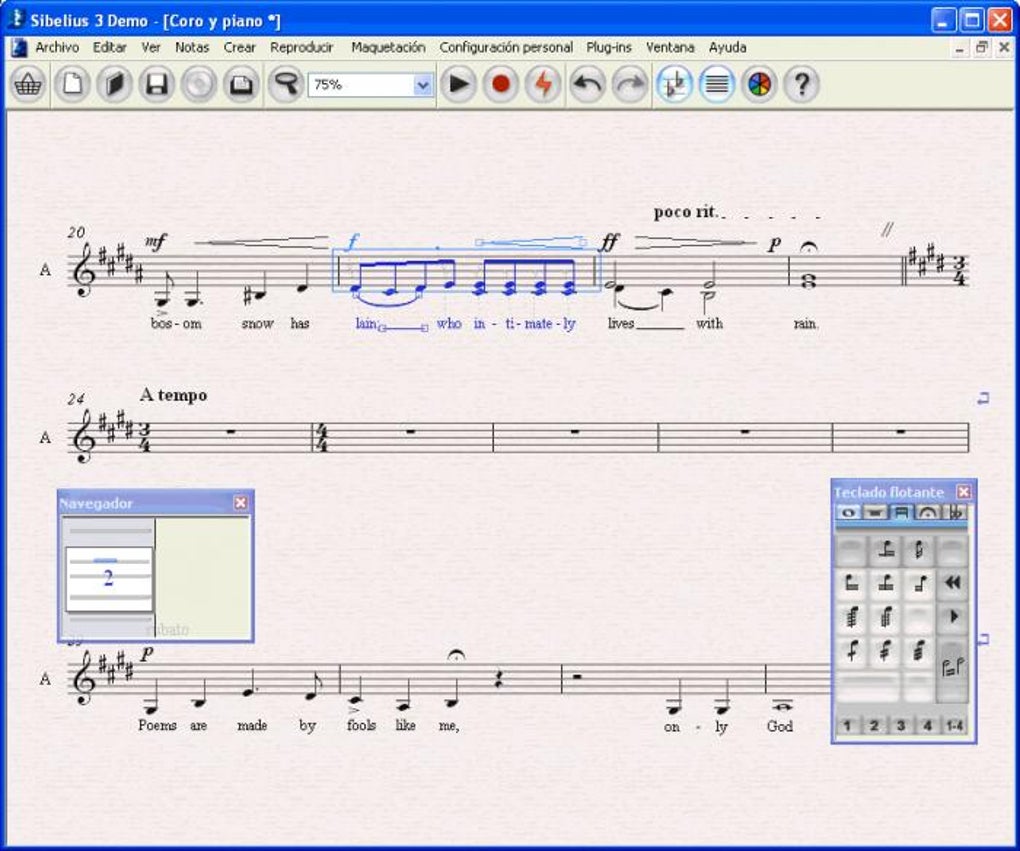
Task: Open the Ayuda menu
Action: 727,47
